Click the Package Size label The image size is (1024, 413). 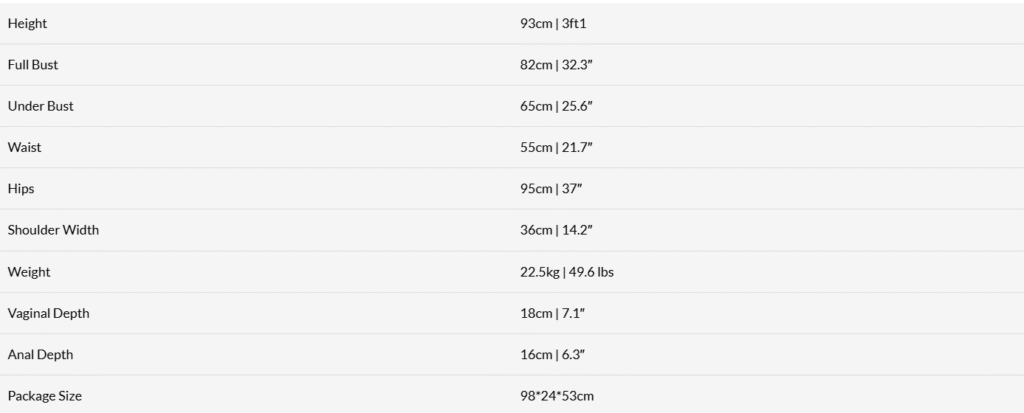pyautogui.click(x=44, y=396)
